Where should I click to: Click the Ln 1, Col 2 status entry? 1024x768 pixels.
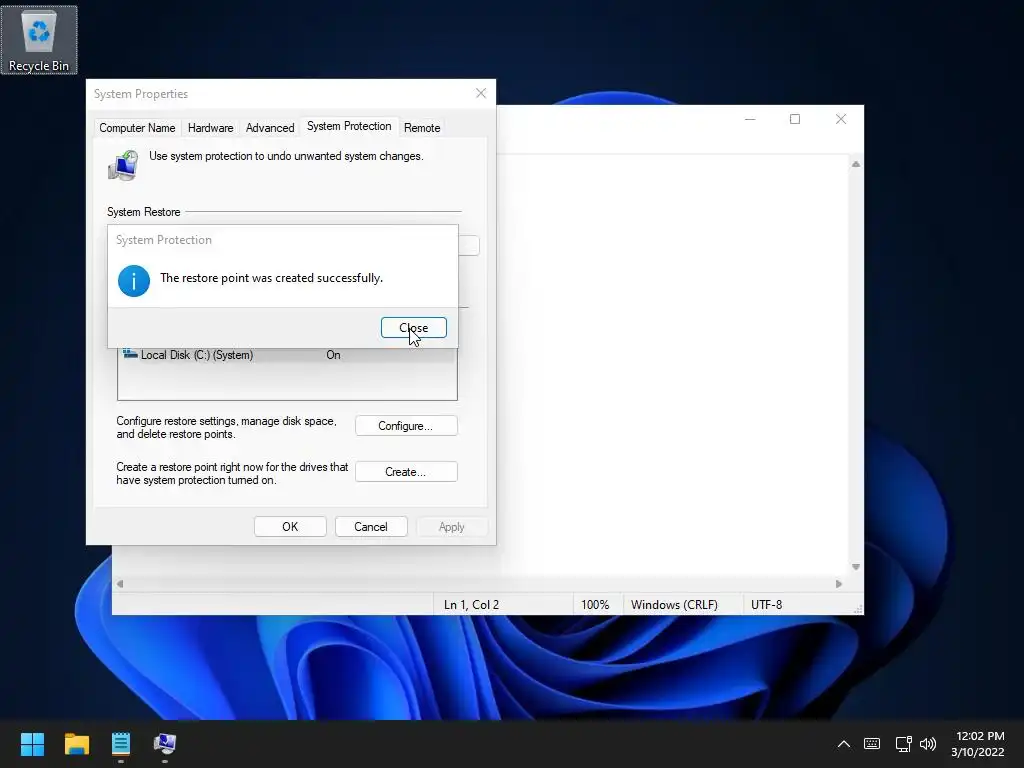click(x=472, y=605)
